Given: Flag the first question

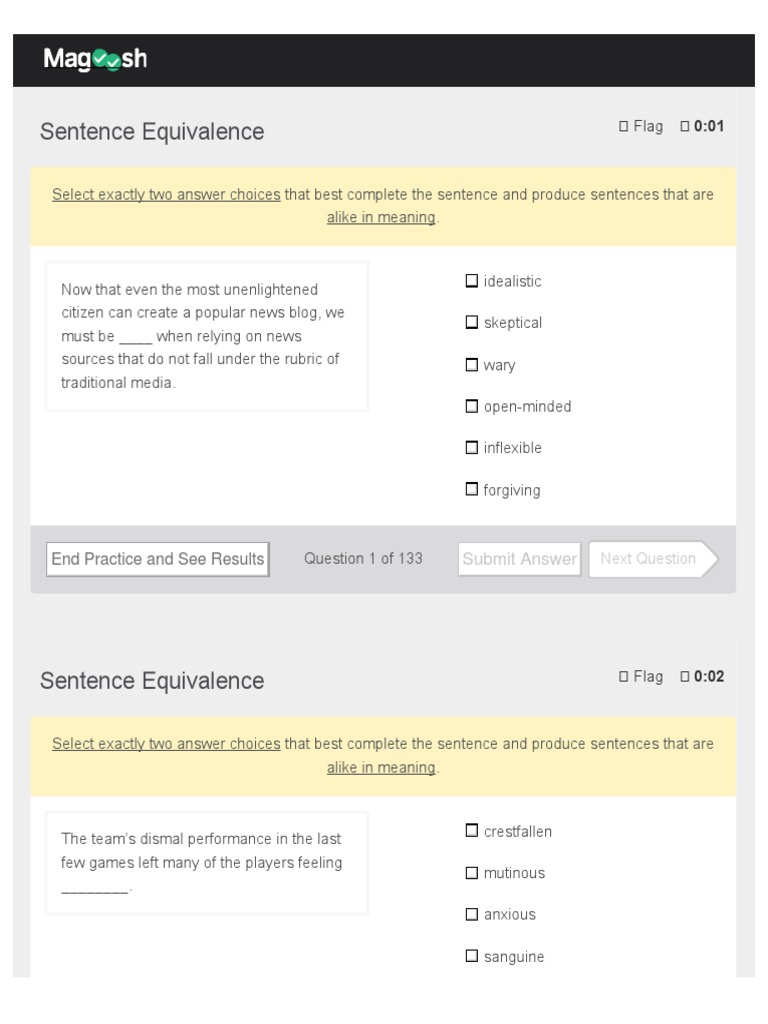Looking at the screenshot, I should point(640,126).
